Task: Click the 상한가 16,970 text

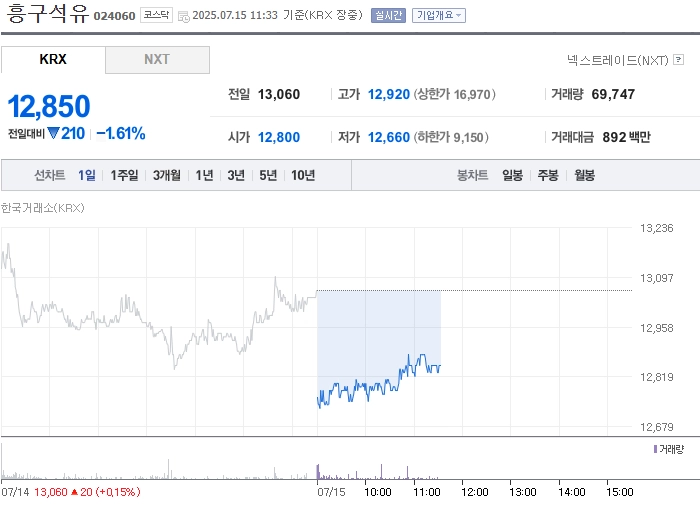Action: (x=454, y=94)
